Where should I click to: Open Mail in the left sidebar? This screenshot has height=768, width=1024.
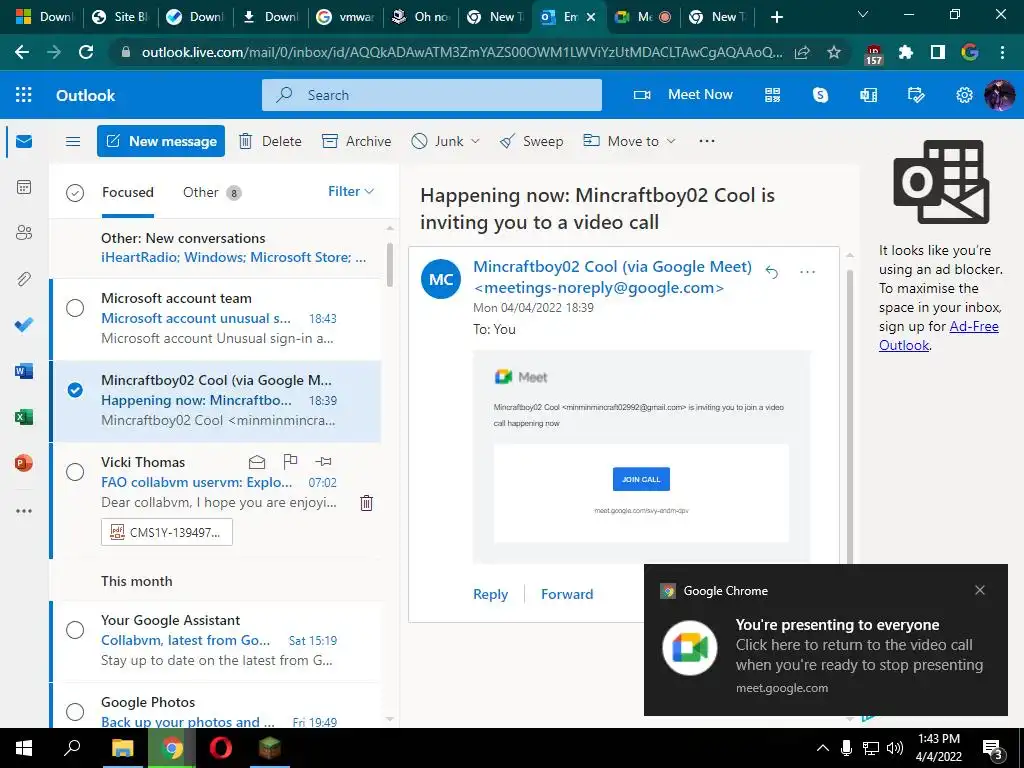pyautogui.click(x=24, y=141)
